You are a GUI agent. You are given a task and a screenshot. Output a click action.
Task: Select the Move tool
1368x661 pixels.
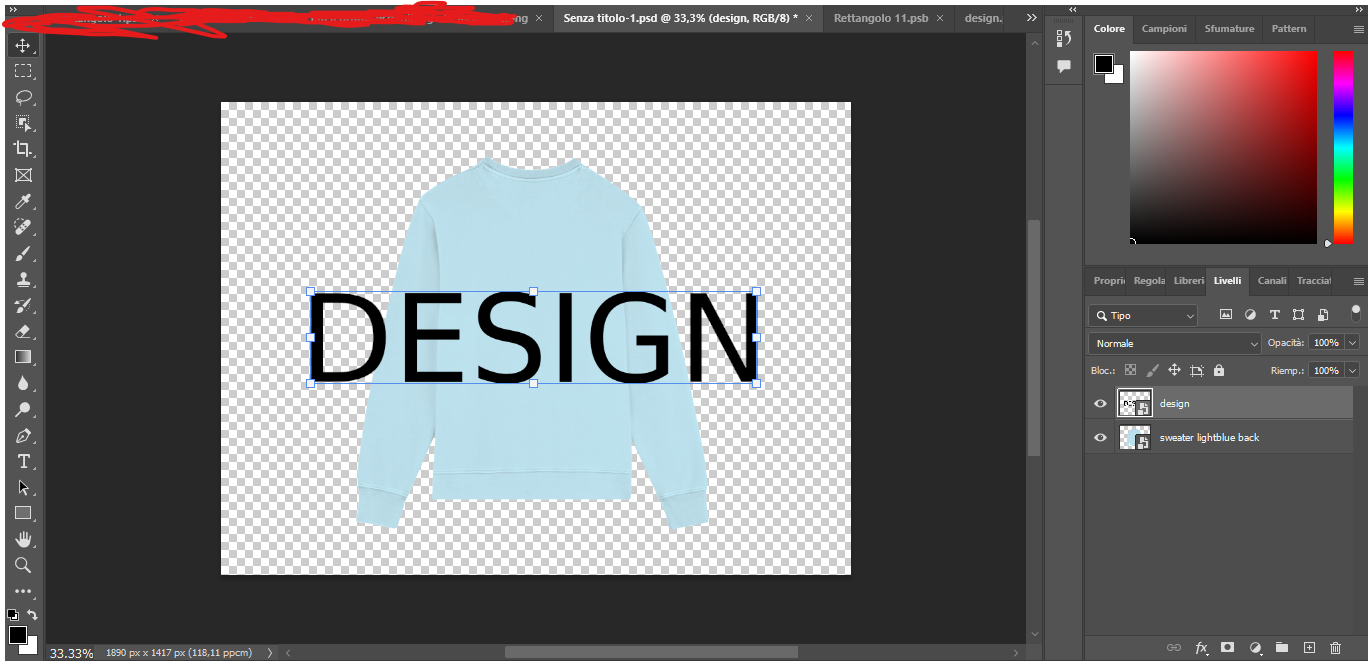[x=24, y=44]
